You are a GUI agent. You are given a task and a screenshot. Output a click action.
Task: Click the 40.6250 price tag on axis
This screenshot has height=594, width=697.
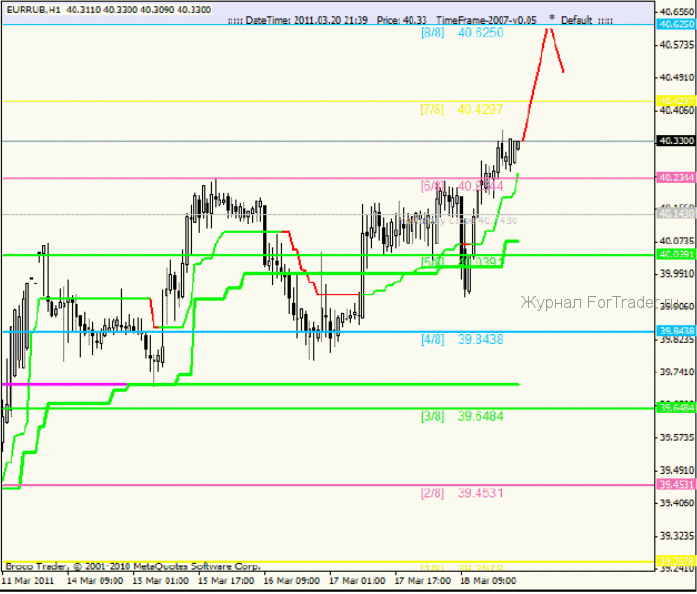pos(676,24)
